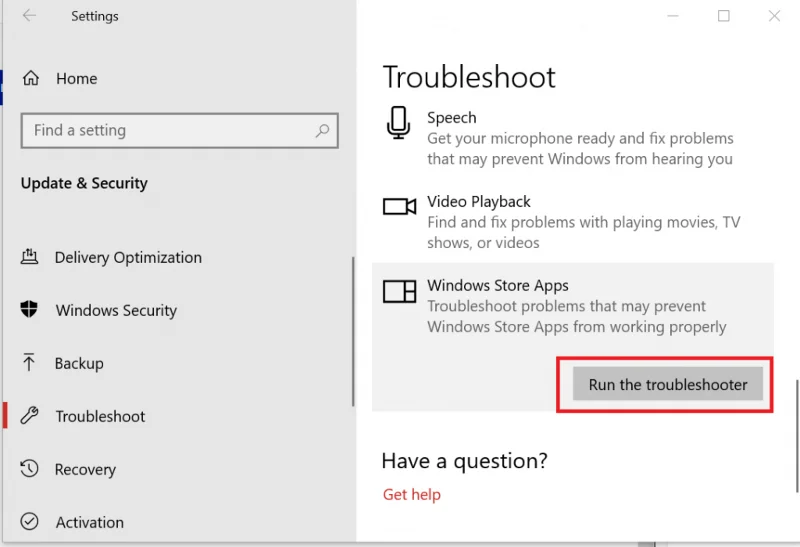The height and width of the screenshot is (547, 800).
Task: Open the Home icon in sidebar
Action: 31,78
